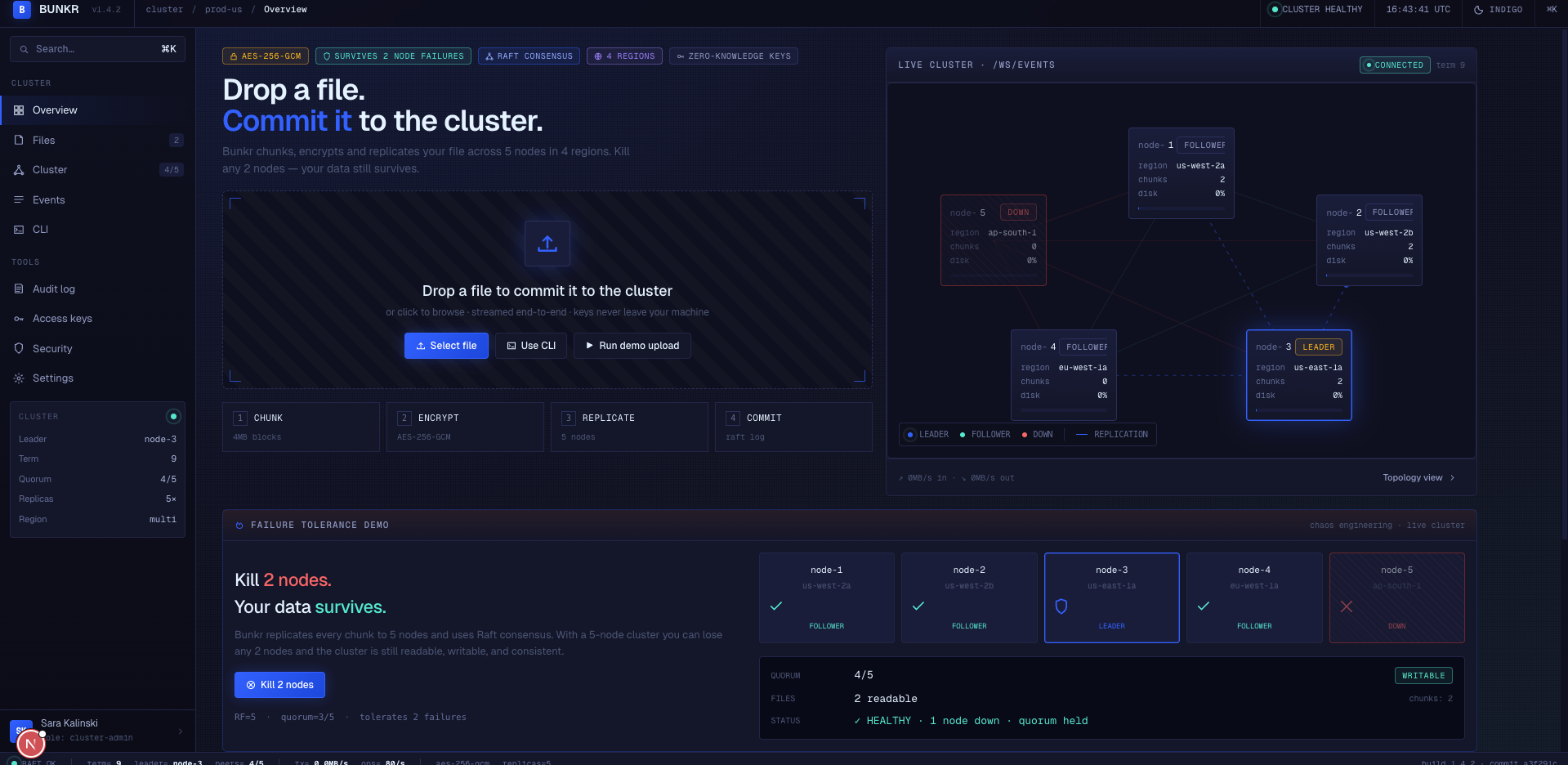Toggle the node-3 leader card in failure demo
Image resolution: width=1568 pixels, height=765 pixels.
pos(1112,598)
